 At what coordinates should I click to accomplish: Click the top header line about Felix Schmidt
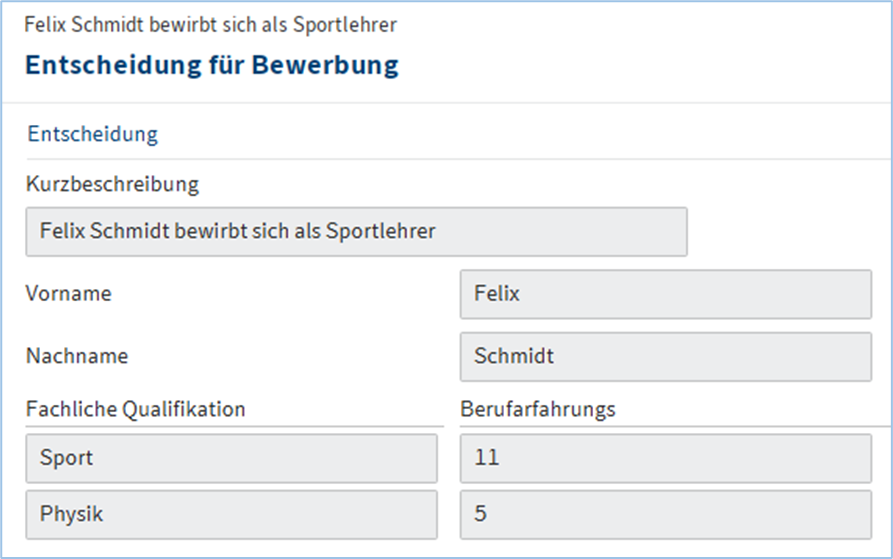(x=203, y=22)
